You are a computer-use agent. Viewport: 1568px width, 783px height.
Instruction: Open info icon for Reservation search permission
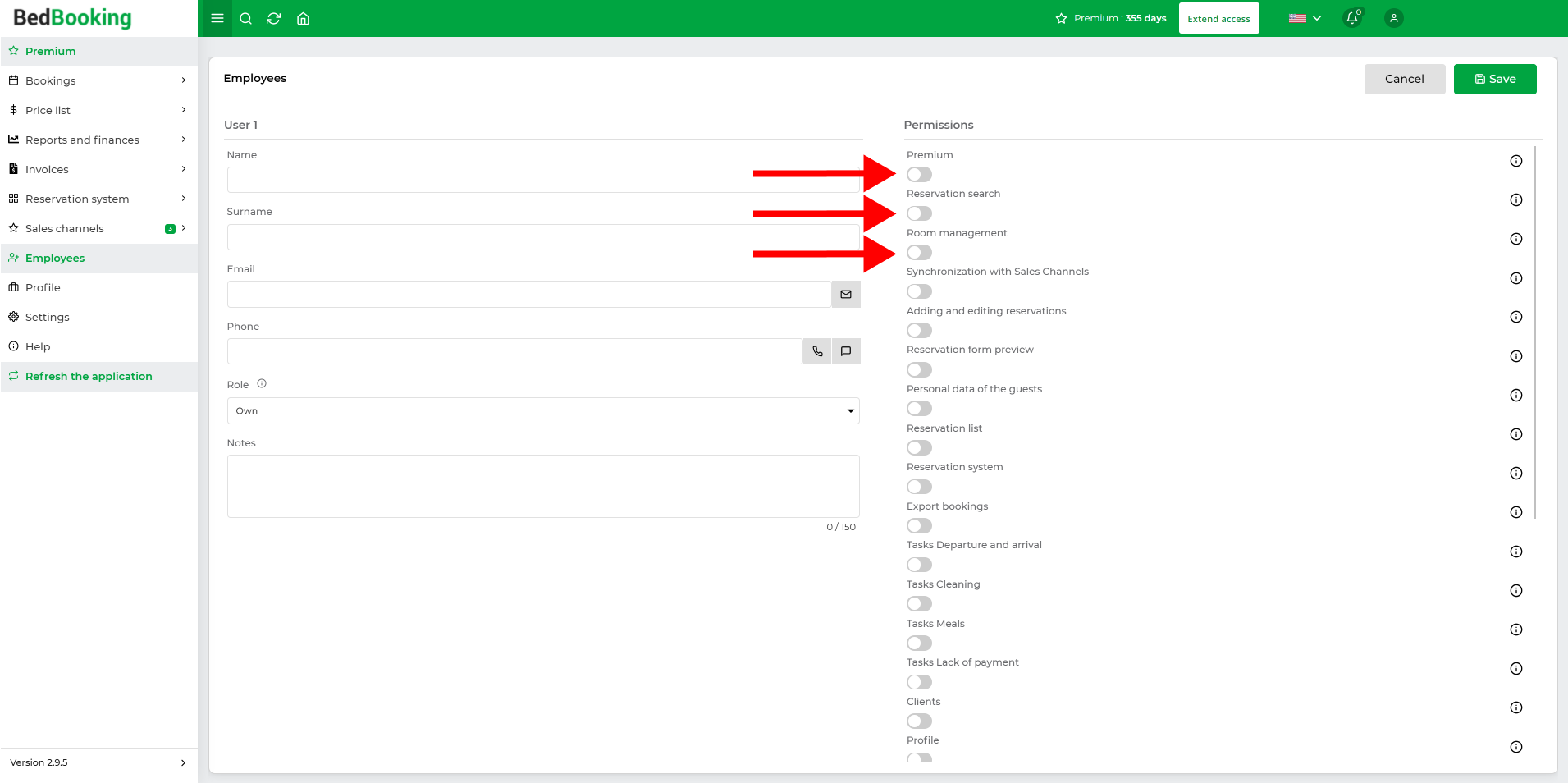point(1516,200)
